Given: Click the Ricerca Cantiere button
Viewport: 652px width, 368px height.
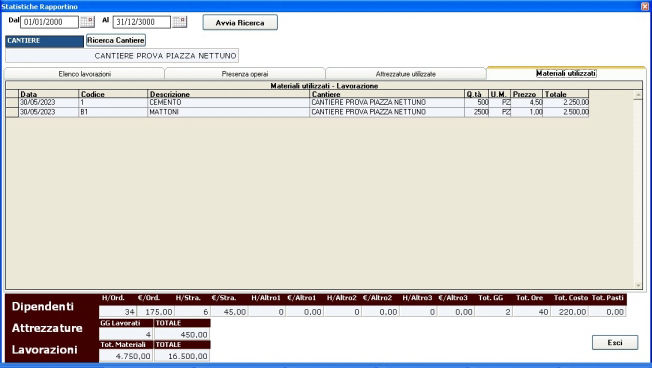Looking at the screenshot, I should (x=116, y=40).
